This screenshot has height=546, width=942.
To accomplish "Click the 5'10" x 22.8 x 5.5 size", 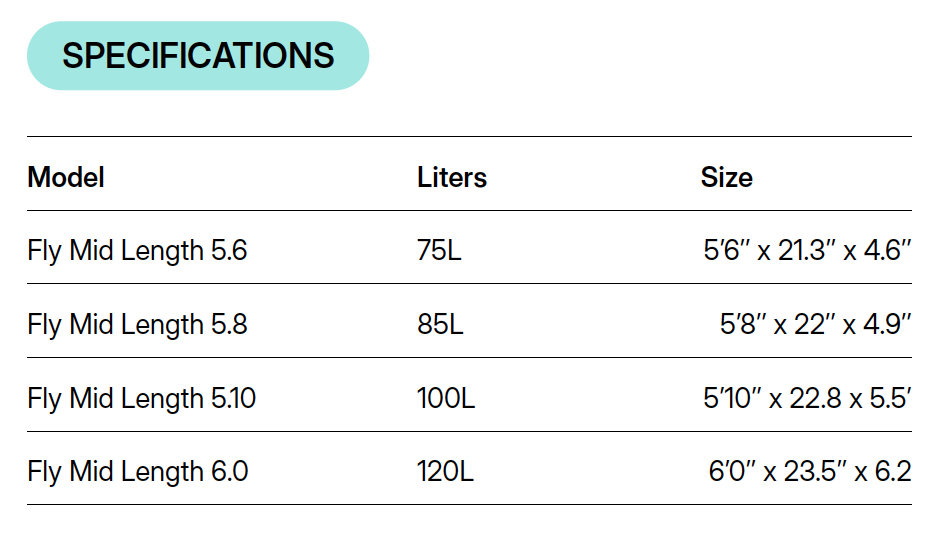I will (x=807, y=398).
